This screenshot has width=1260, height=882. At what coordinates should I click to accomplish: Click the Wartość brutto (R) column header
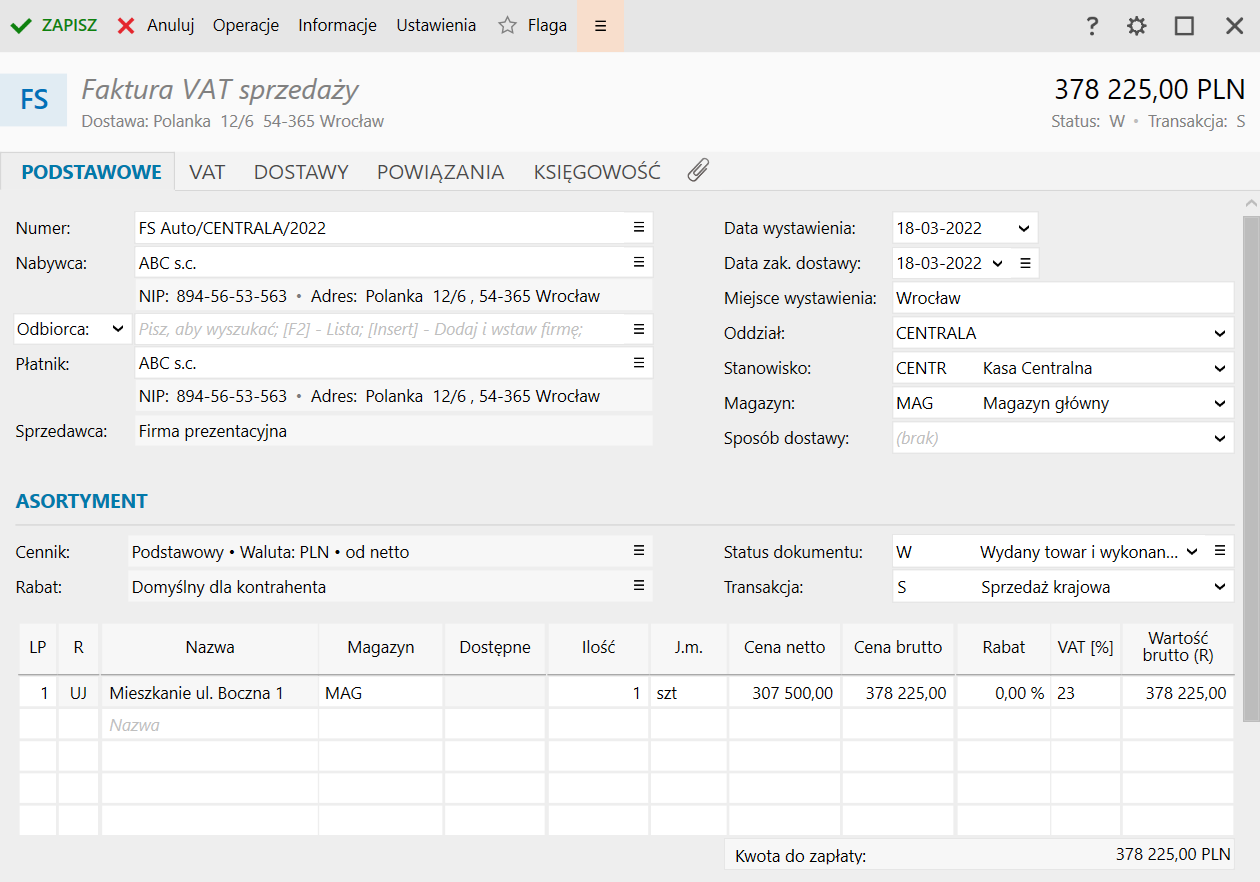[1178, 647]
